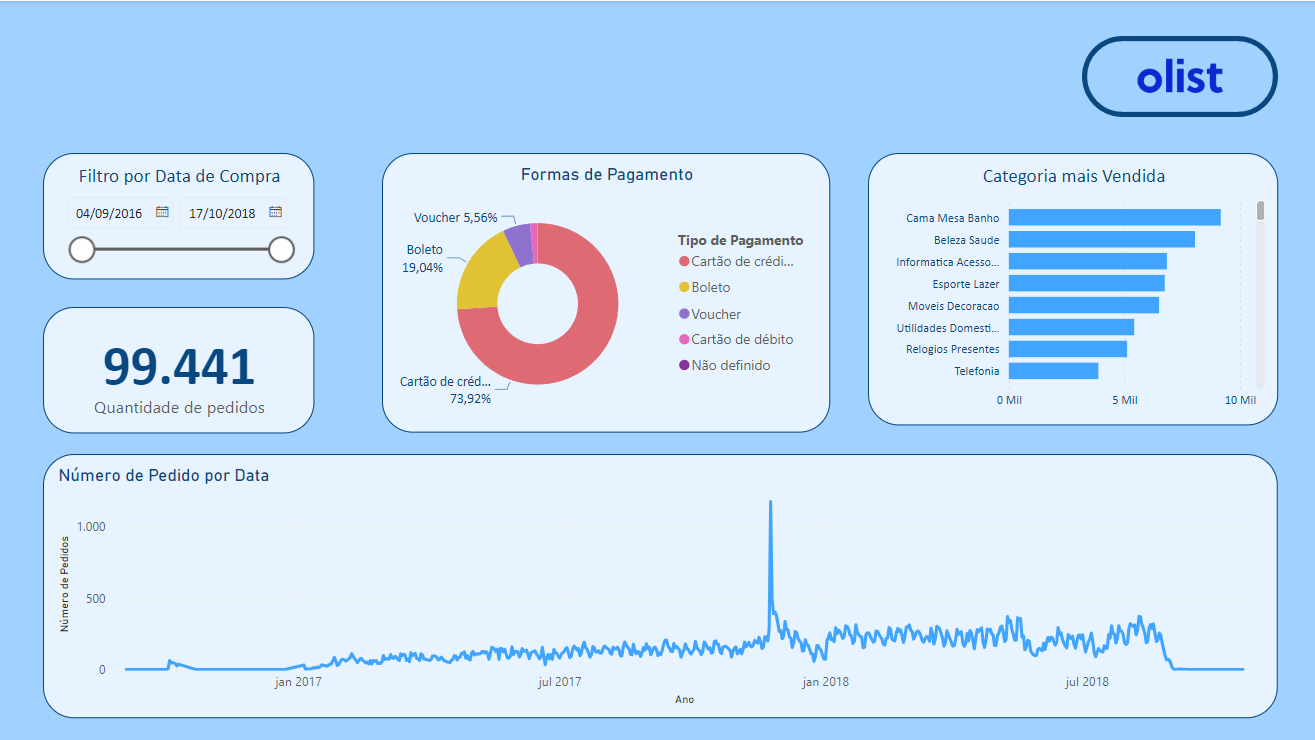Grab the right handle of date slider

point(282,249)
